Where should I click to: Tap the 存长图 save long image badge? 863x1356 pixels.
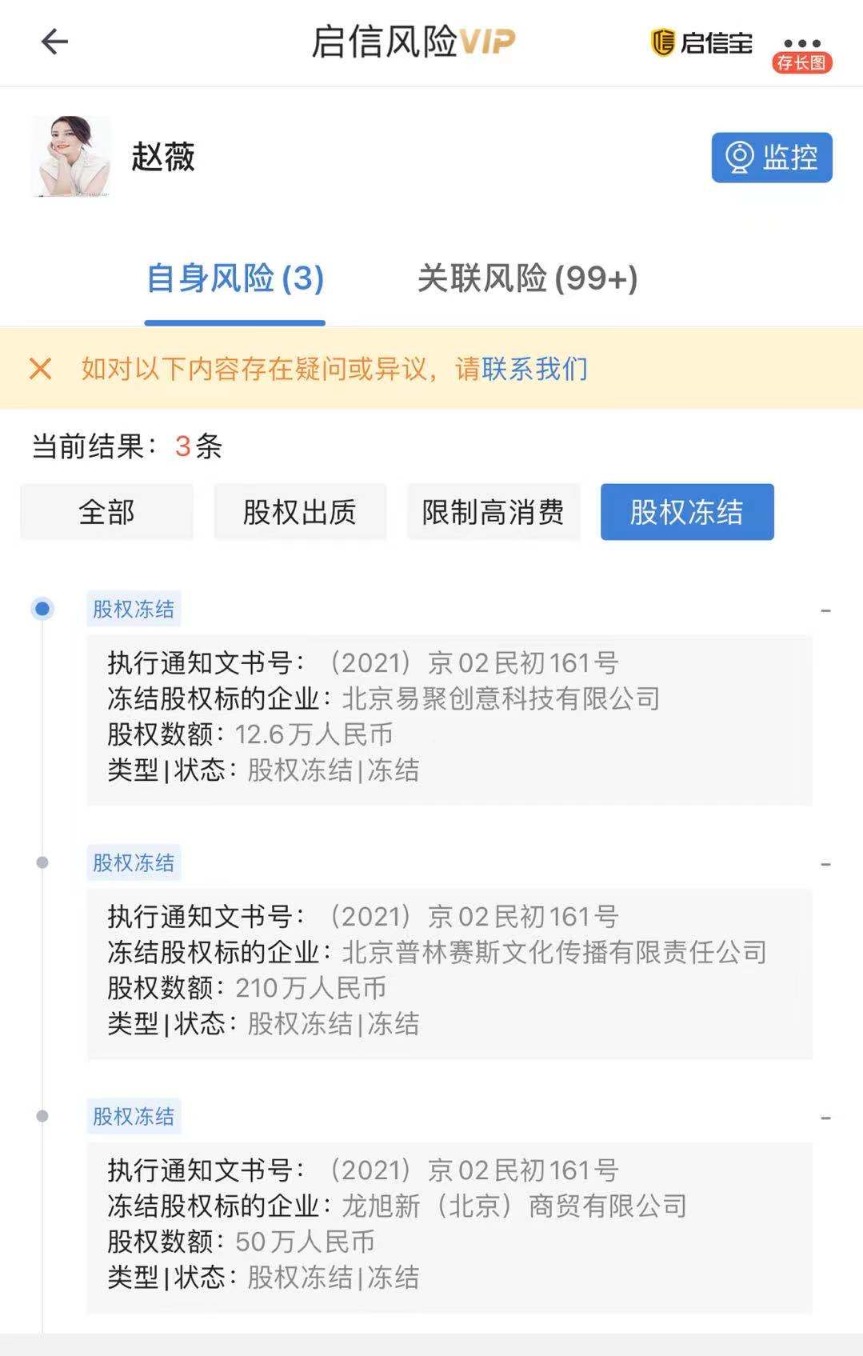click(802, 63)
